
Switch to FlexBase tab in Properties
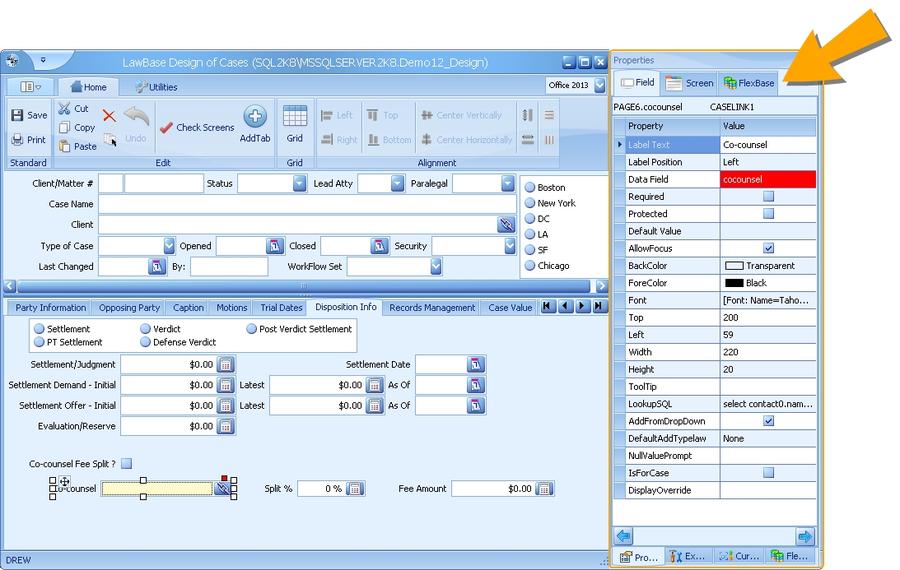[749, 83]
